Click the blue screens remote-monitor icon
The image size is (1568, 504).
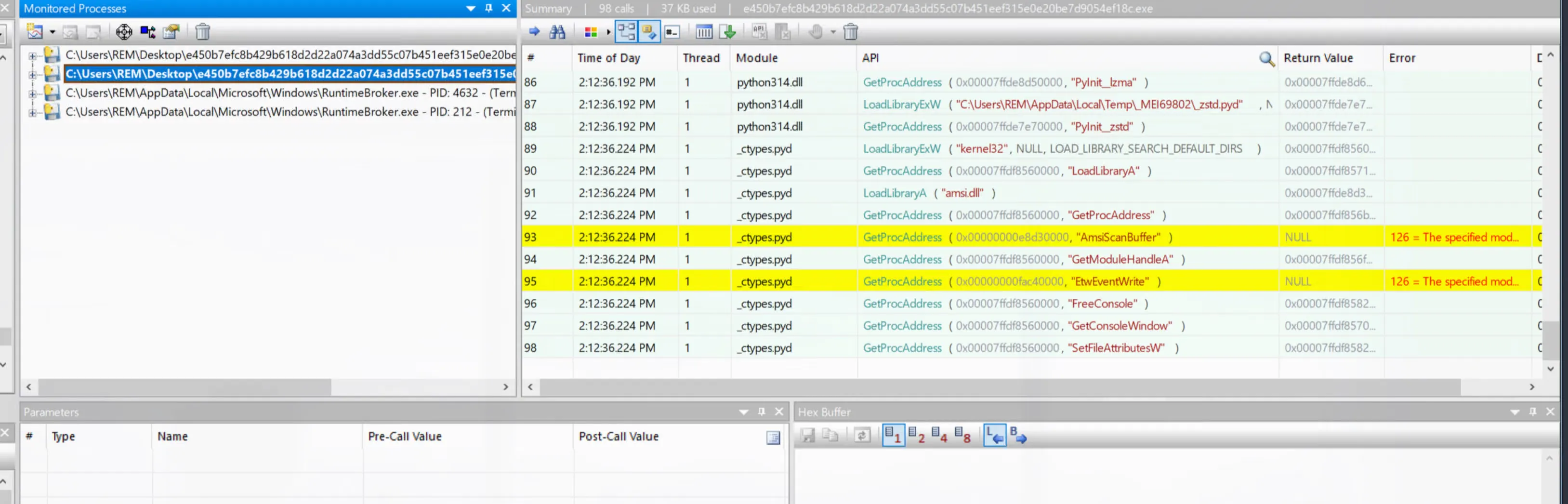[x=148, y=32]
